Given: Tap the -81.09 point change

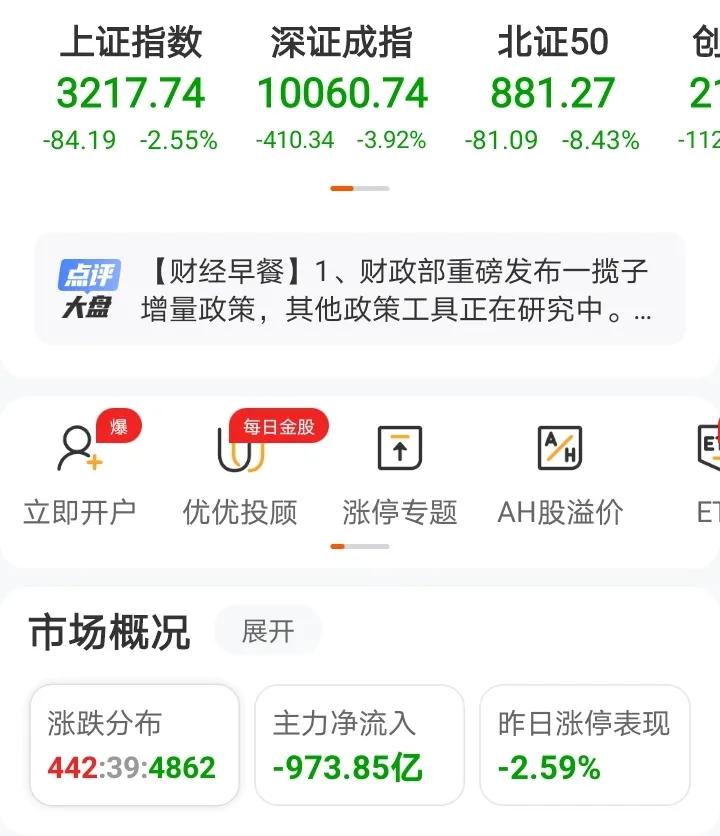Looking at the screenshot, I should click(501, 141).
